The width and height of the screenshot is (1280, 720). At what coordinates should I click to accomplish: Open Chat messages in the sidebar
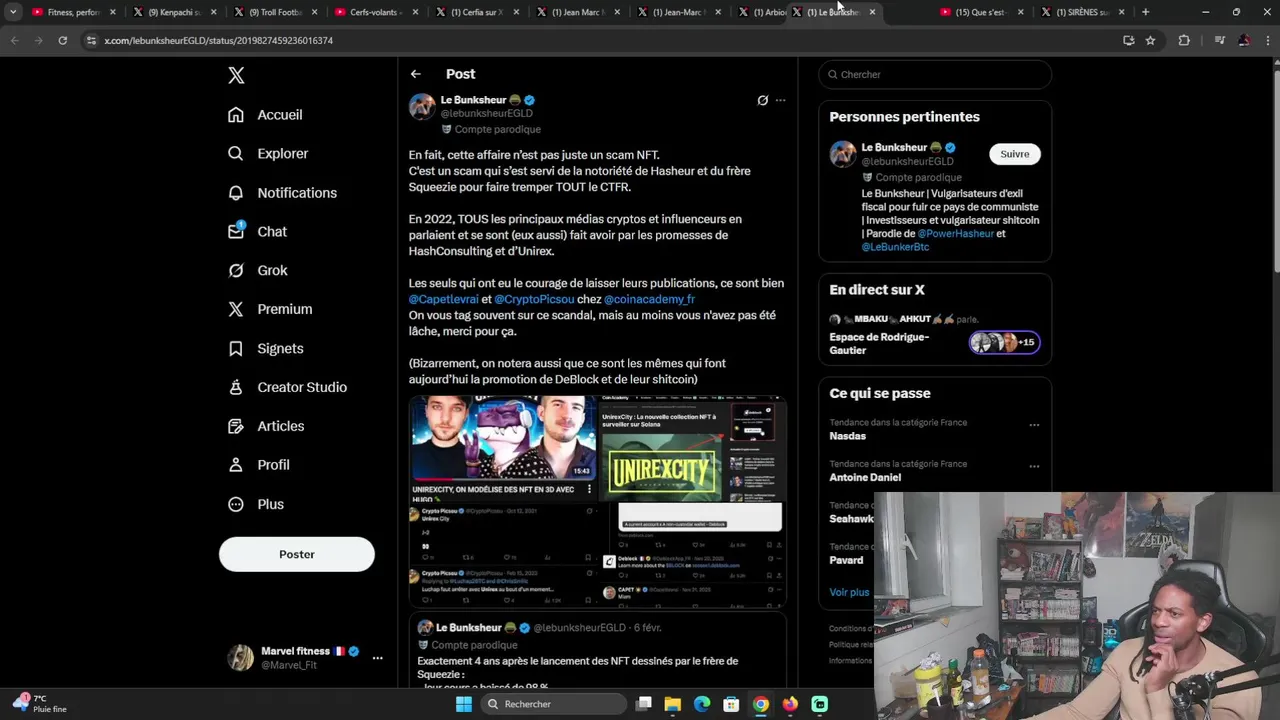point(257,231)
